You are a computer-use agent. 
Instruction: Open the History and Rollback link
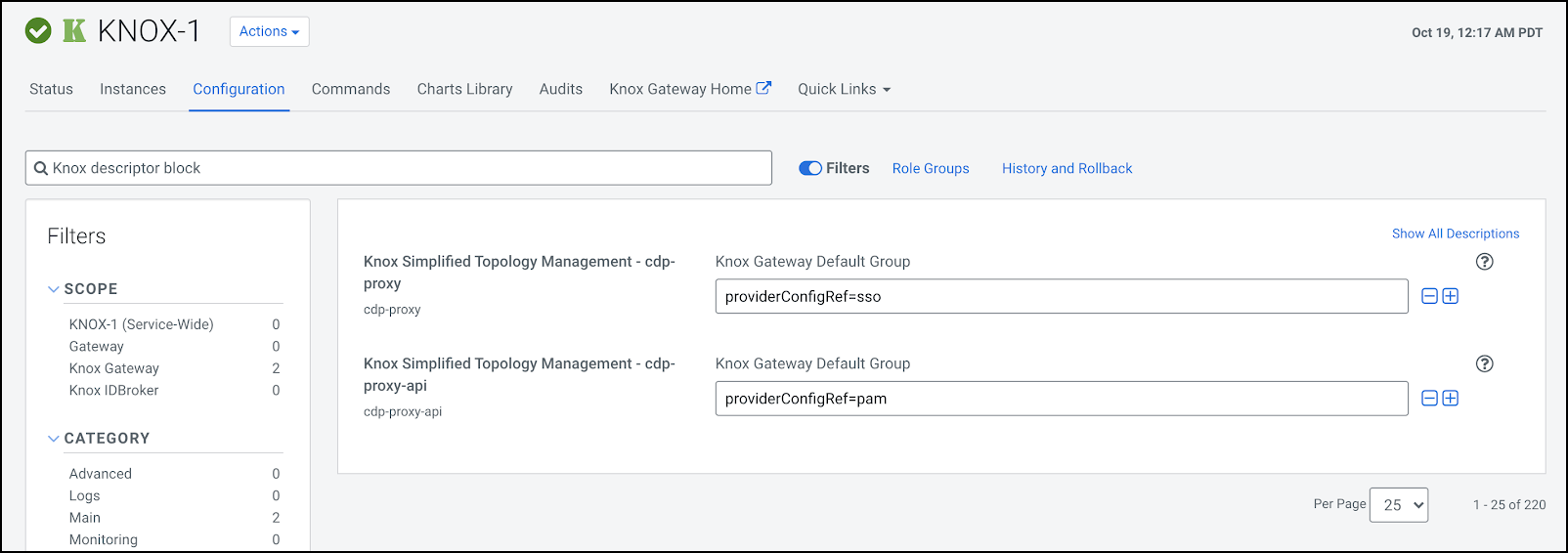click(x=1067, y=168)
